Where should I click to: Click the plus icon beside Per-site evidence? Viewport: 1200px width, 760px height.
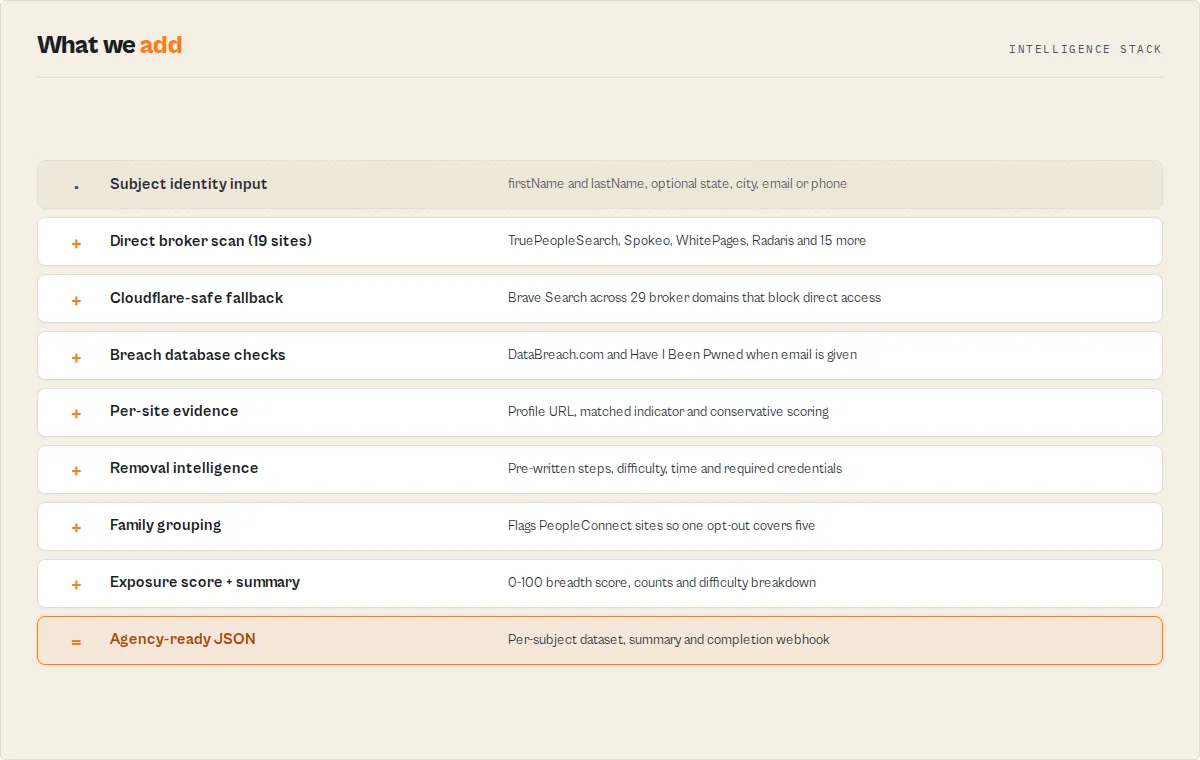[x=76, y=414]
